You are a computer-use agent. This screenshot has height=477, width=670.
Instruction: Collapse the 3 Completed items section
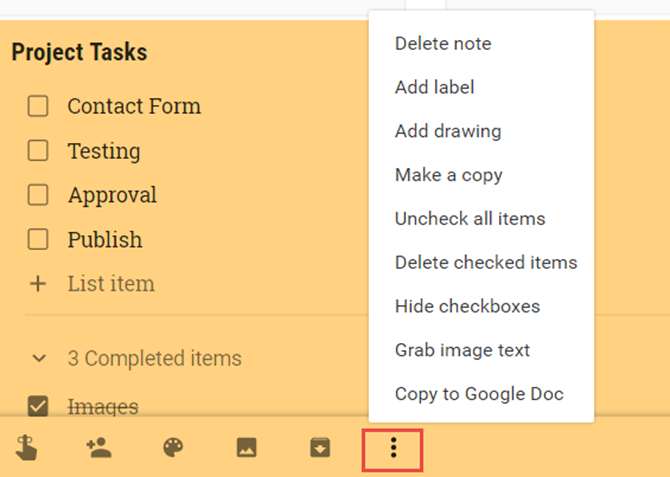point(39,357)
